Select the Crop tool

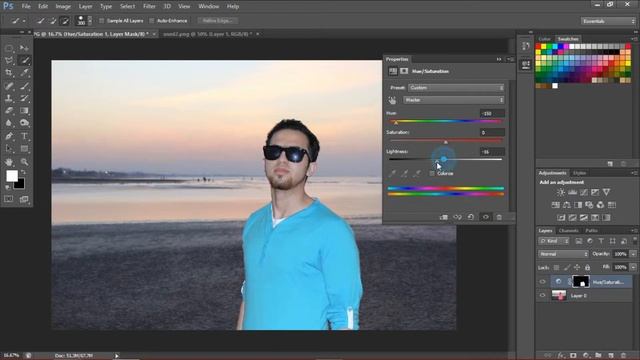[9, 73]
